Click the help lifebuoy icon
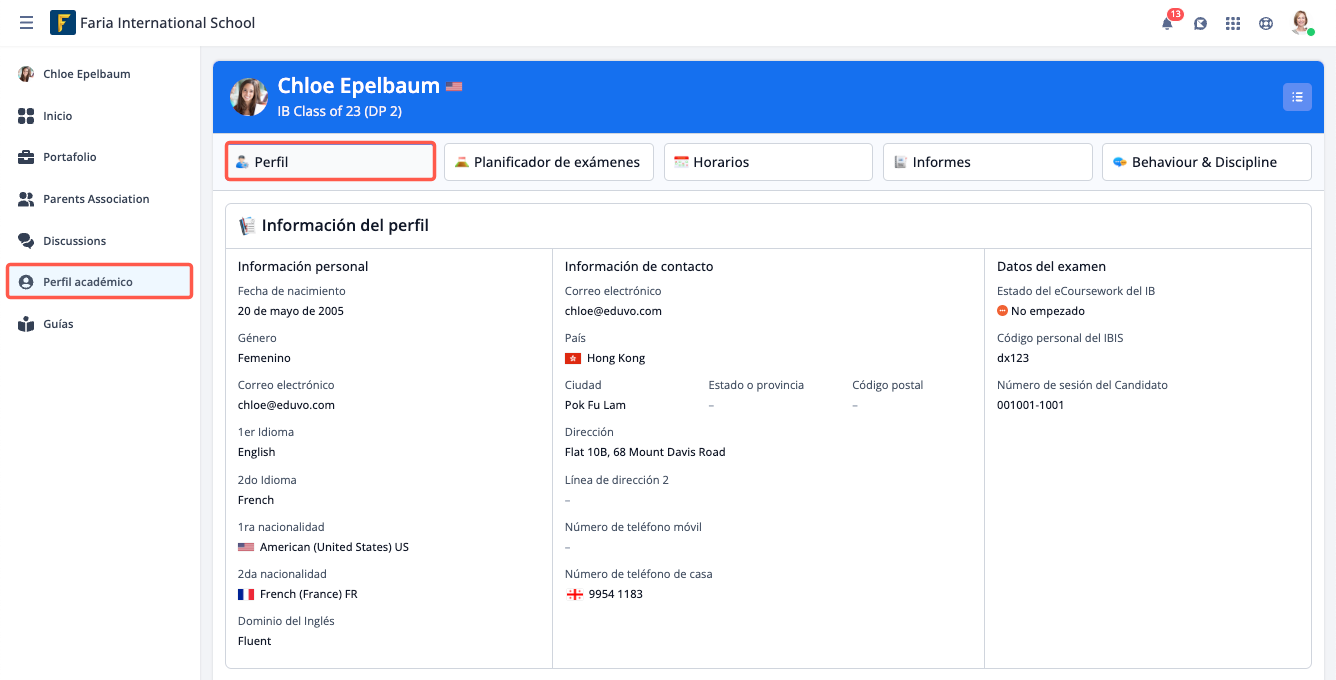Image resolution: width=1336 pixels, height=680 pixels. 1266,24
